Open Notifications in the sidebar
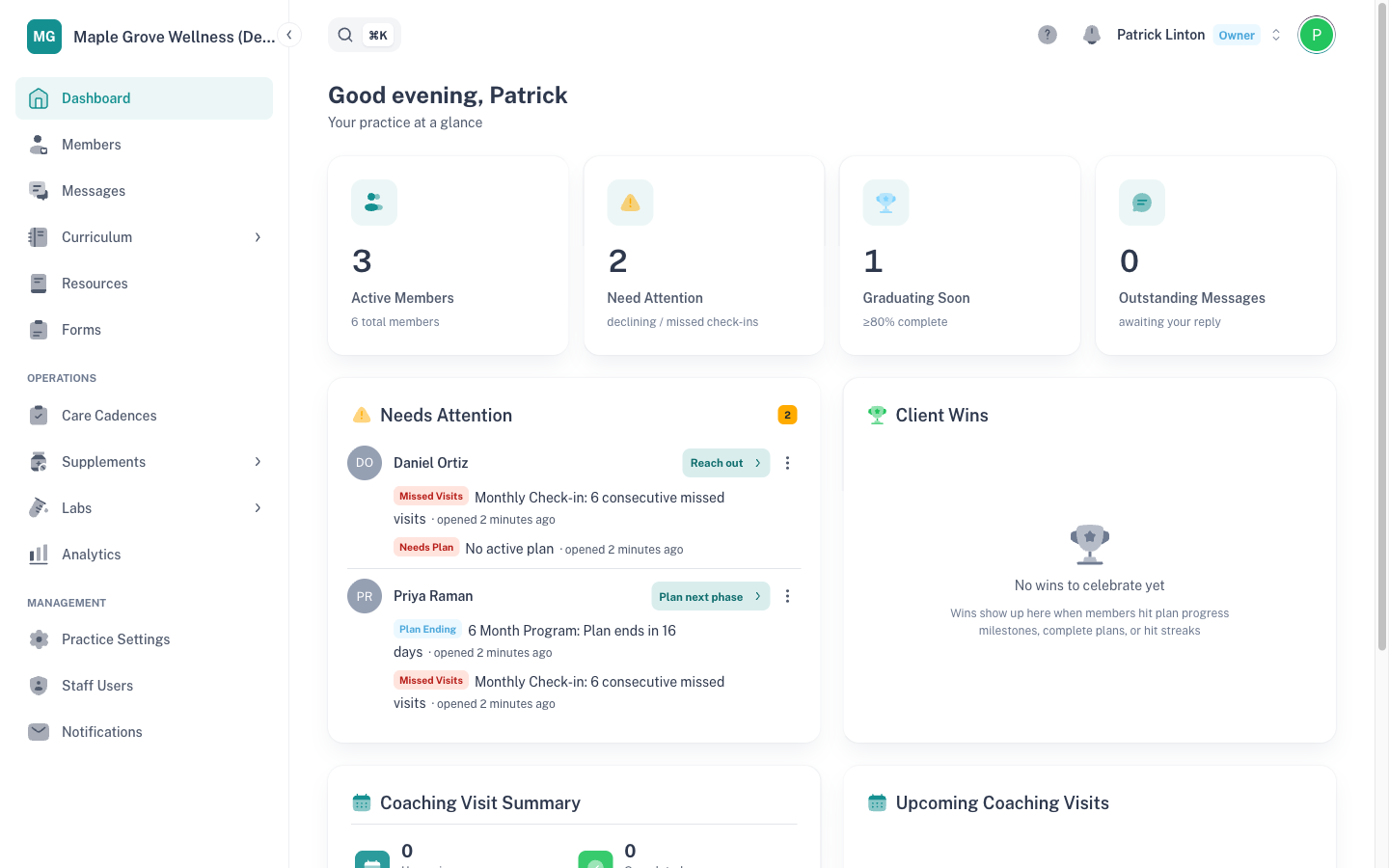 (x=144, y=732)
